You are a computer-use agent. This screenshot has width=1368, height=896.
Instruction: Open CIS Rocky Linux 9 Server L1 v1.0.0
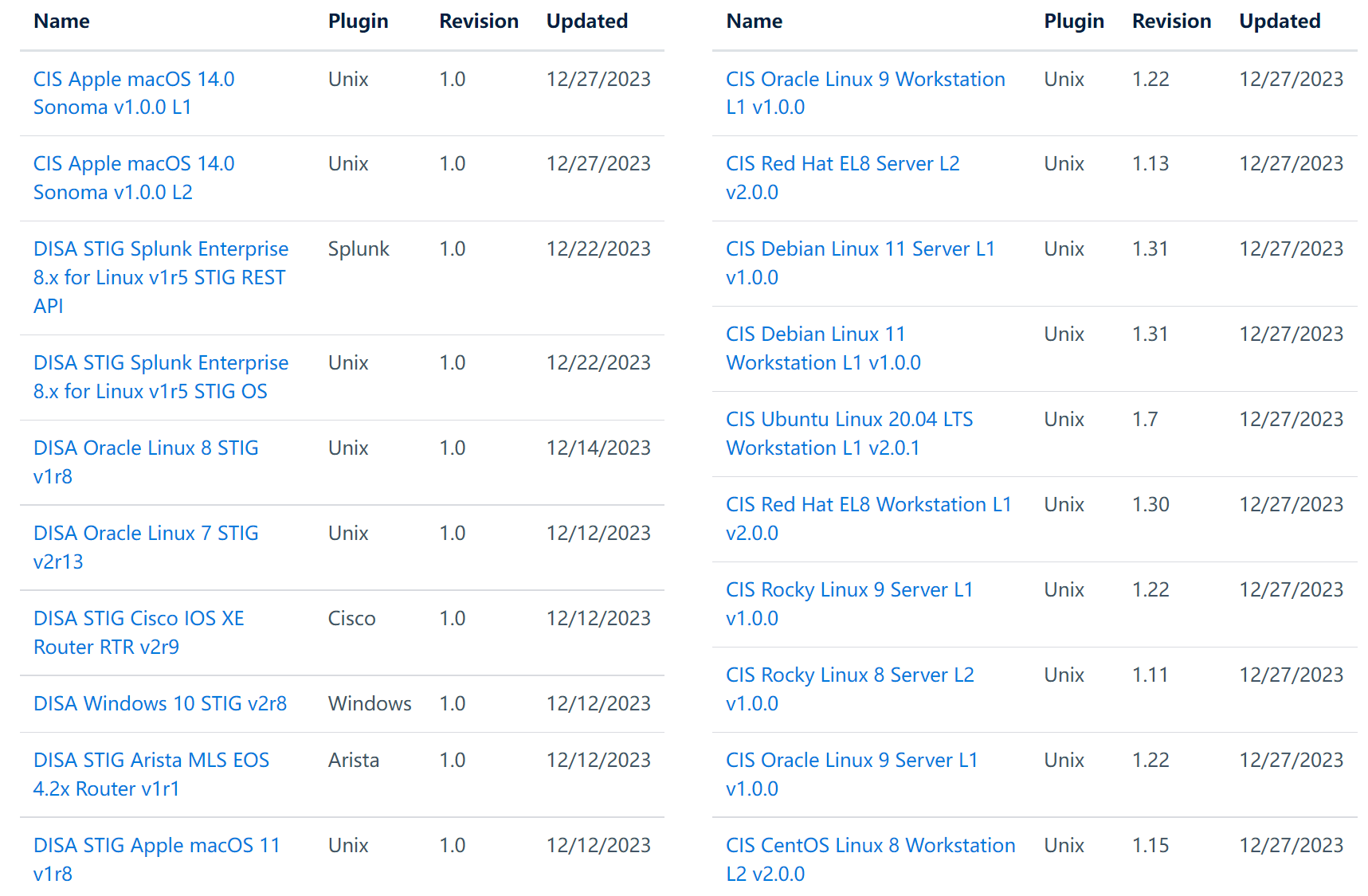pos(849,604)
